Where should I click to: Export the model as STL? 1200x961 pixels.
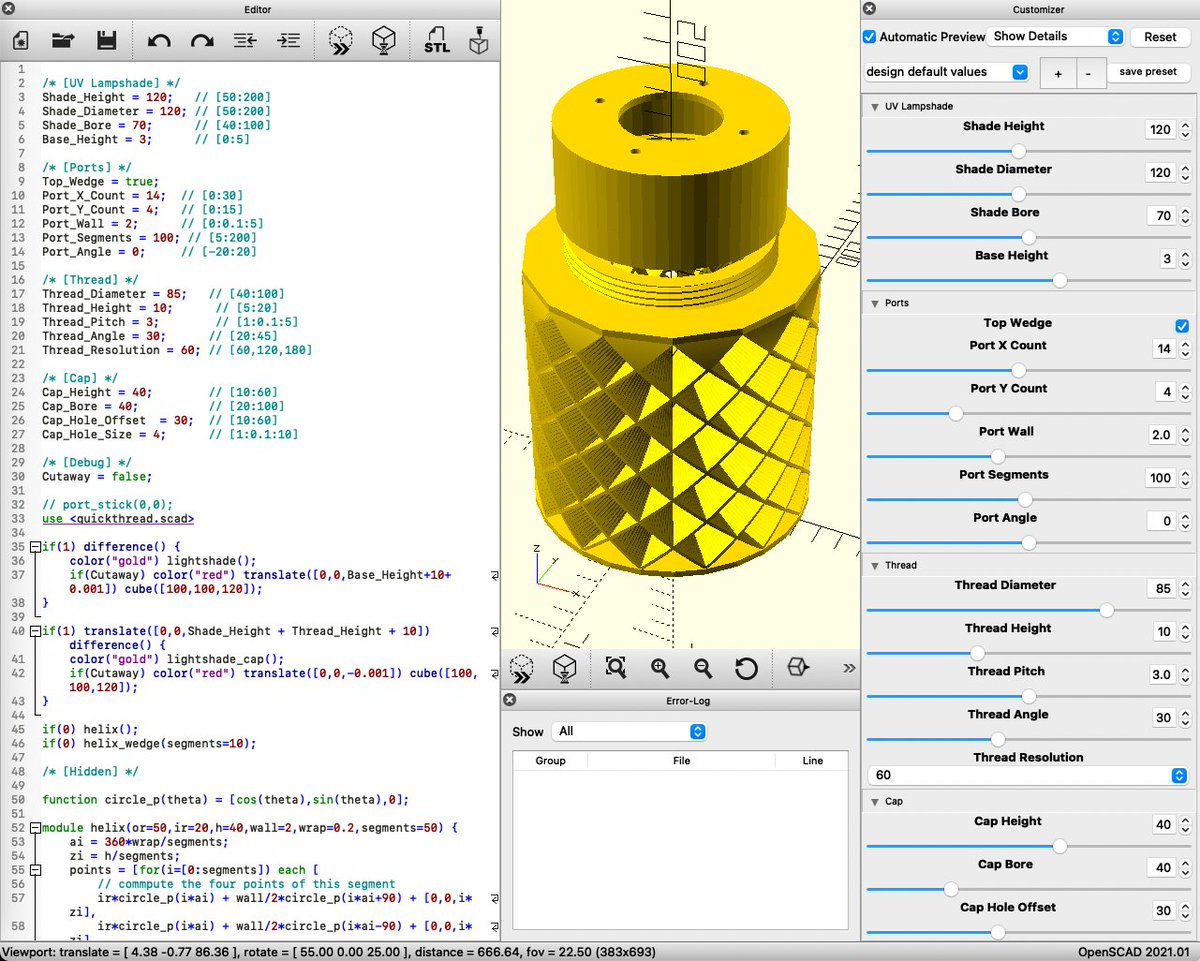click(437, 40)
